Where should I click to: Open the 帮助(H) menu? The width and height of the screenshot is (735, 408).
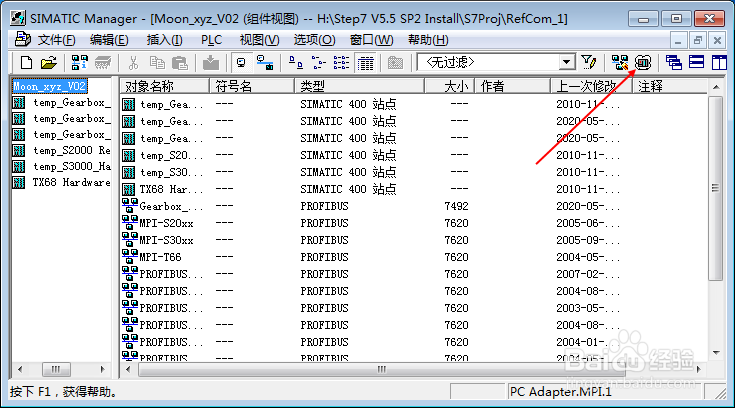point(428,40)
